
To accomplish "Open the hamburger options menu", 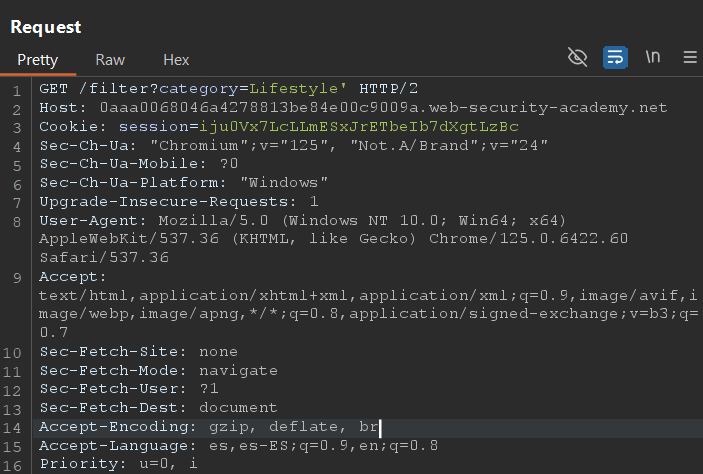I will [690, 57].
